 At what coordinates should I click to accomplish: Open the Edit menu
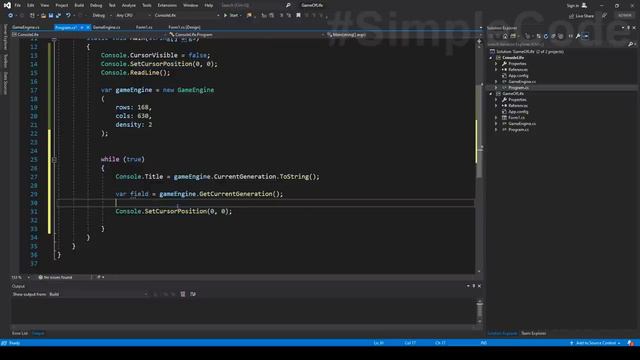click(x=31, y=5)
